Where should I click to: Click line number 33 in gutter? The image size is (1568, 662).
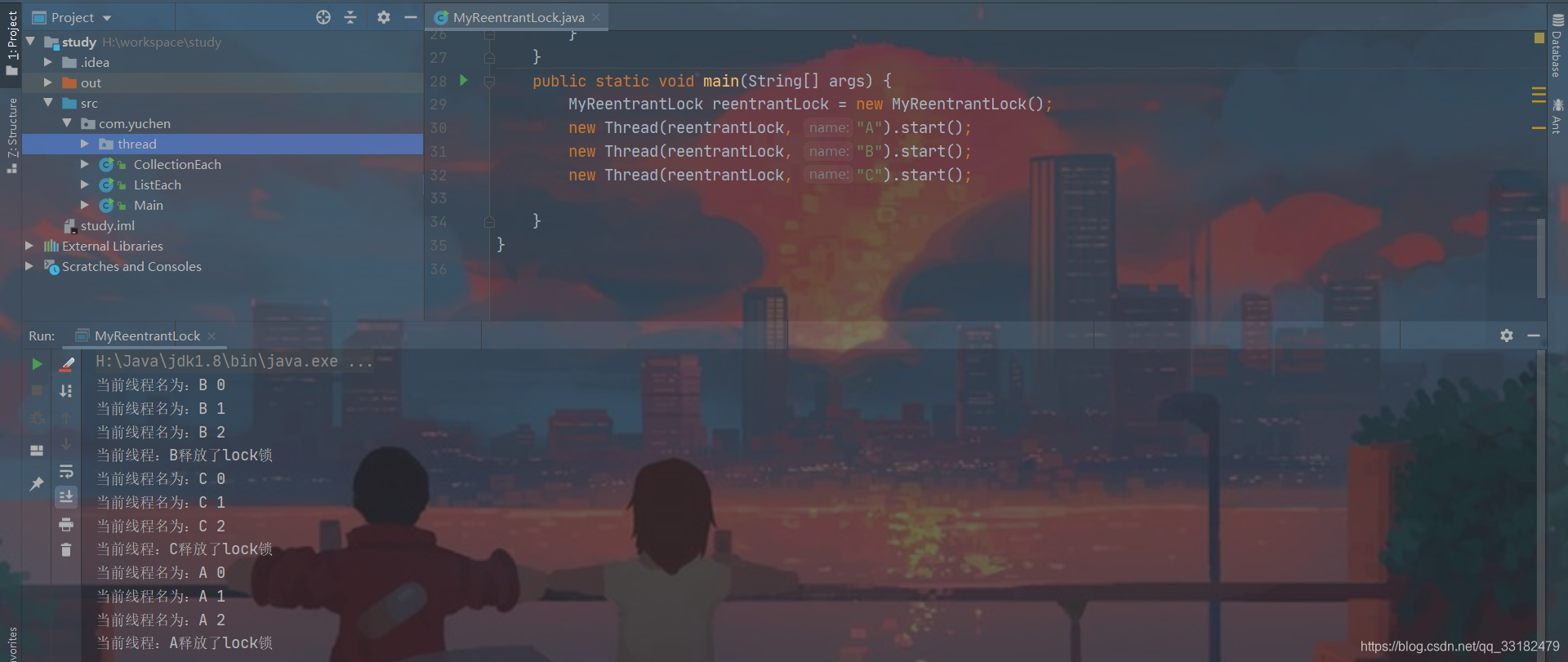pyautogui.click(x=439, y=198)
